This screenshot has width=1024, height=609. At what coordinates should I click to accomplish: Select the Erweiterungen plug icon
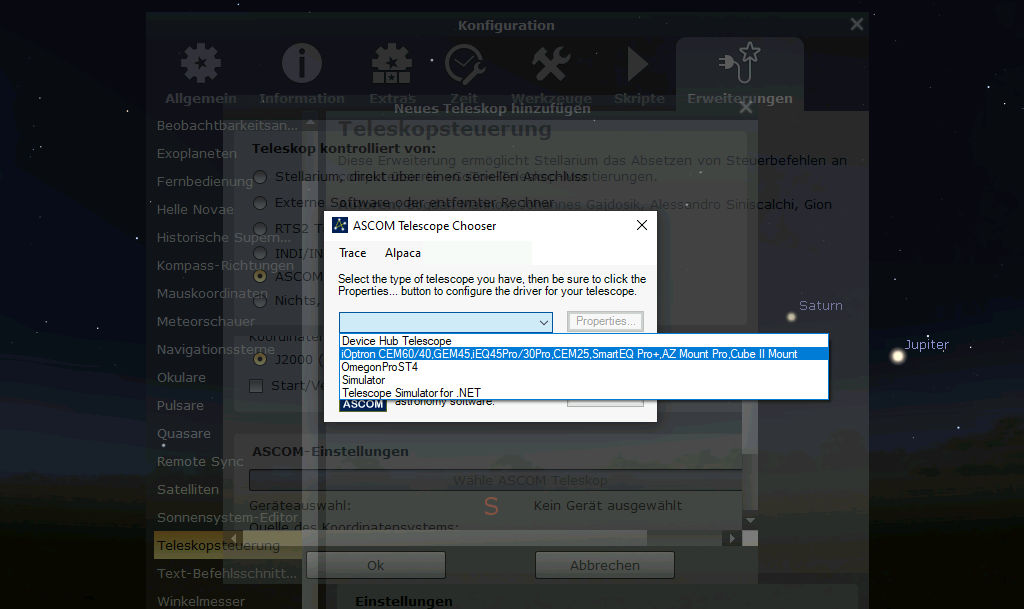[x=739, y=65]
